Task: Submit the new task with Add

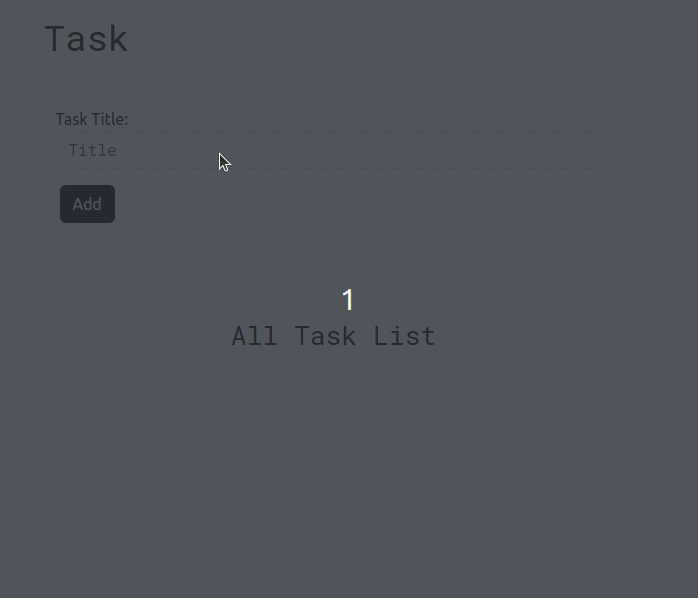Action: [87, 204]
